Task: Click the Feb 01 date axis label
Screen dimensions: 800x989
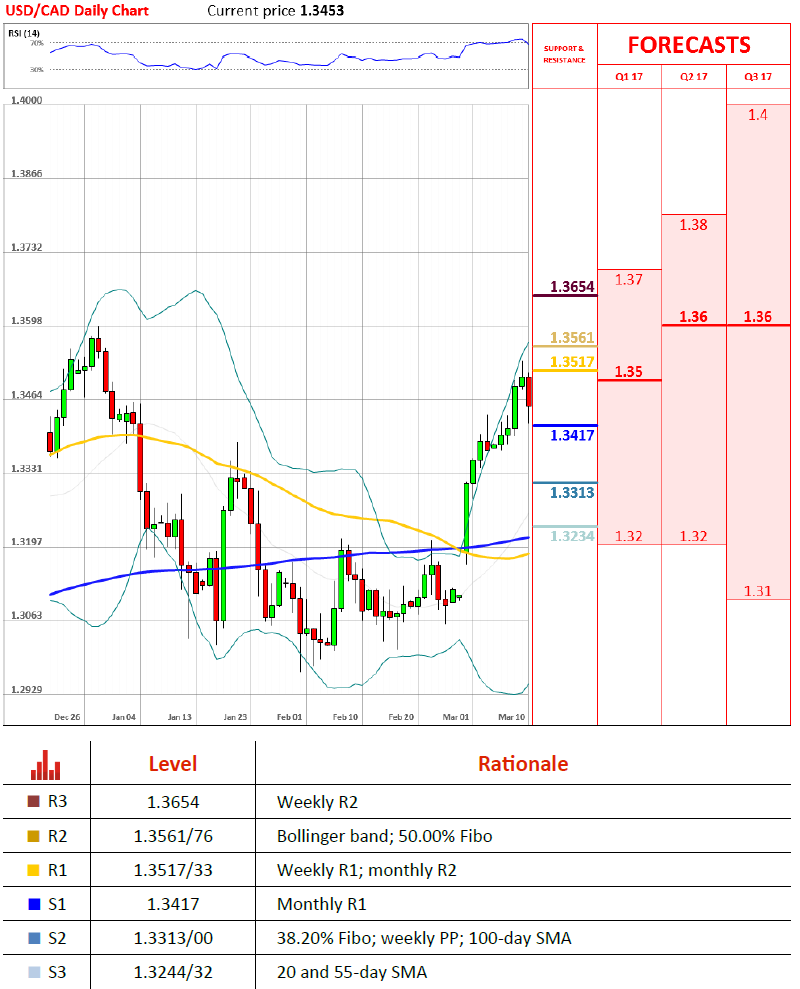Action: pyautogui.click(x=290, y=717)
